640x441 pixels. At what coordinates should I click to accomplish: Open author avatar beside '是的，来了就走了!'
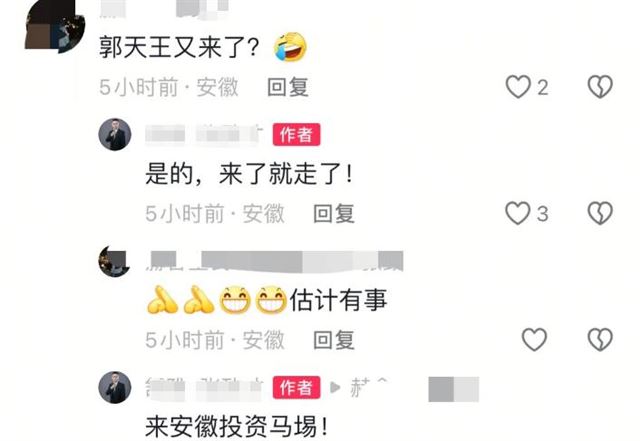(115, 134)
